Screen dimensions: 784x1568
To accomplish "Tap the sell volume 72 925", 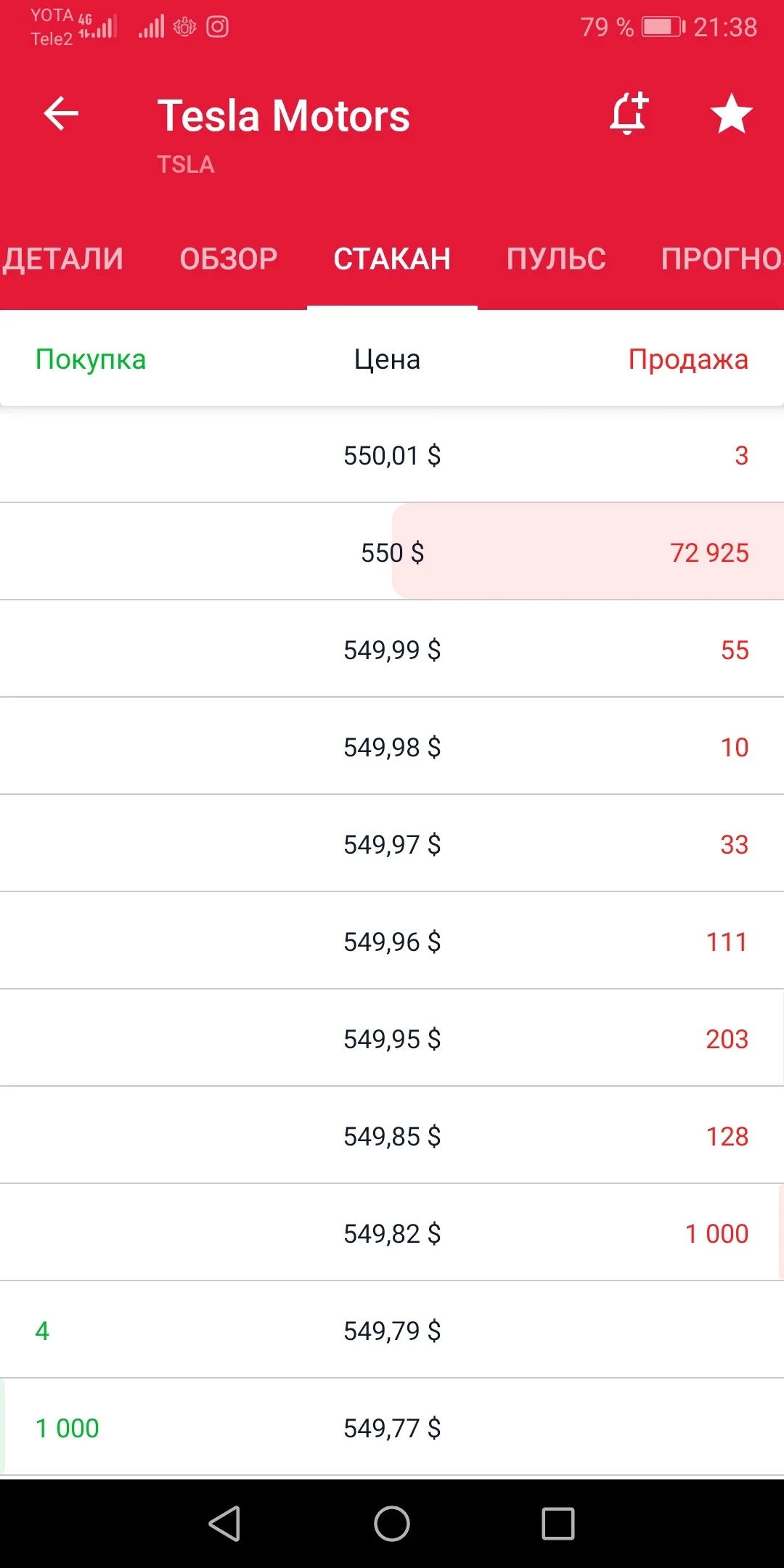I will pos(709,553).
